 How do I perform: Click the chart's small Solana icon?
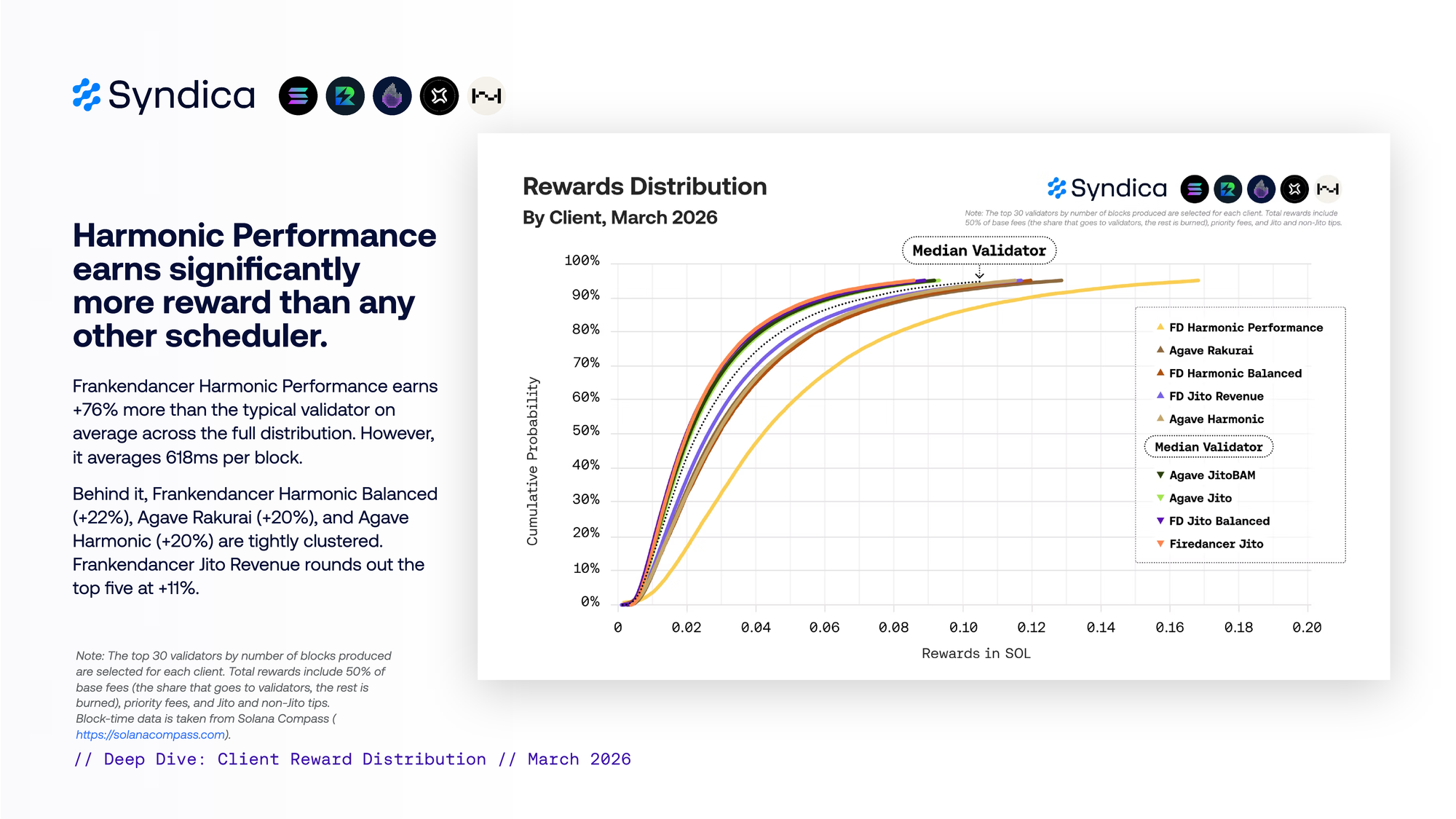click(1194, 189)
